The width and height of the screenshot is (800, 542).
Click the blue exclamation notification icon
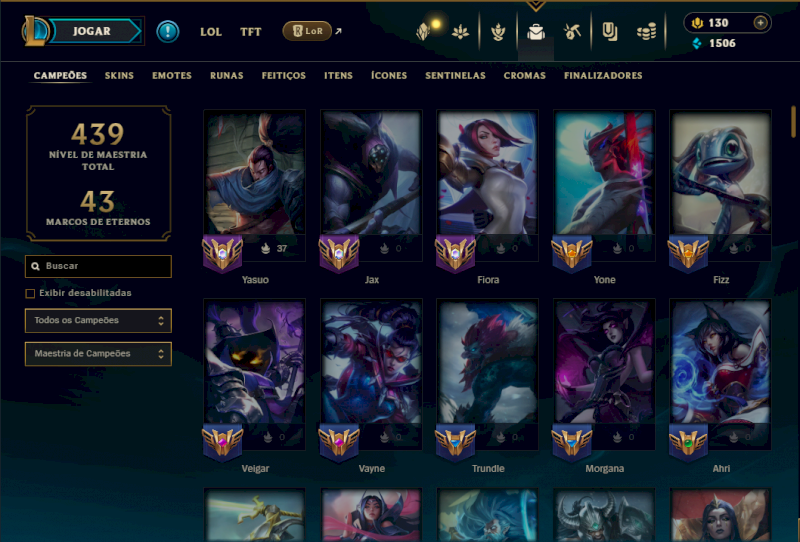(x=167, y=32)
